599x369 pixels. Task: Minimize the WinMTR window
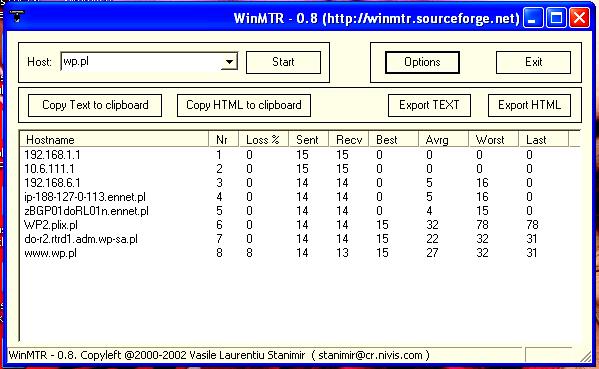pos(533,18)
